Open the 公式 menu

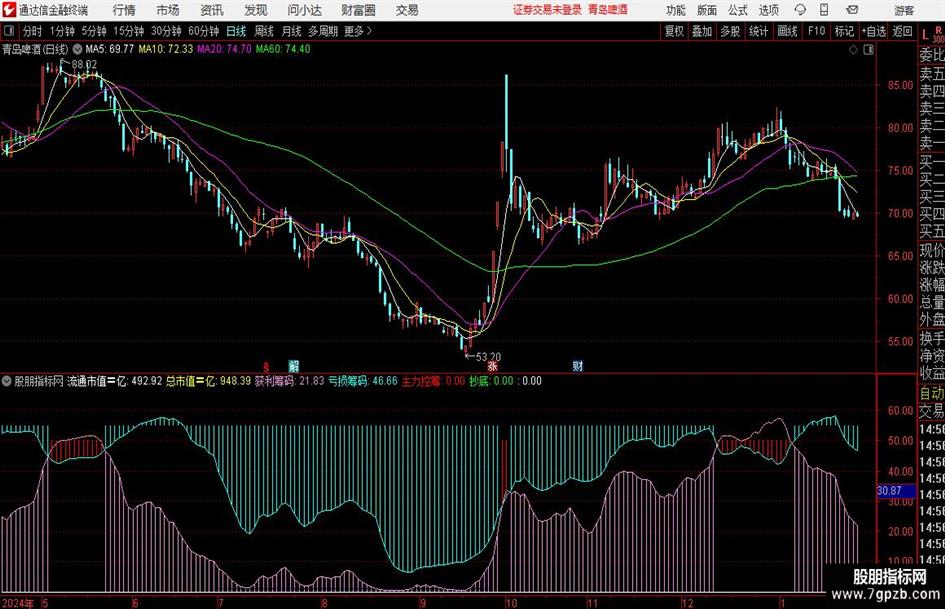coord(738,10)
